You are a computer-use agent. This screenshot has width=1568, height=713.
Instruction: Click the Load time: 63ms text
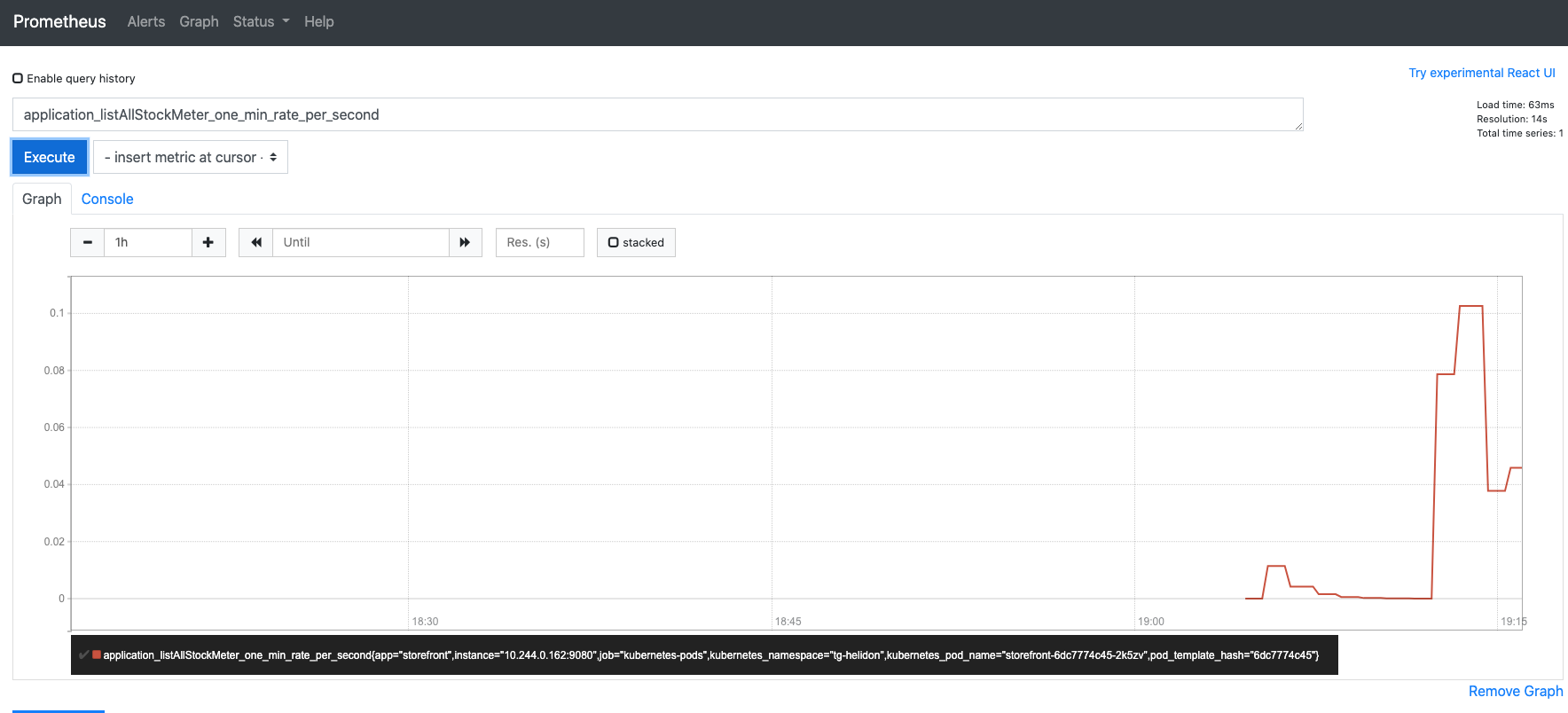coord(1516,105)
